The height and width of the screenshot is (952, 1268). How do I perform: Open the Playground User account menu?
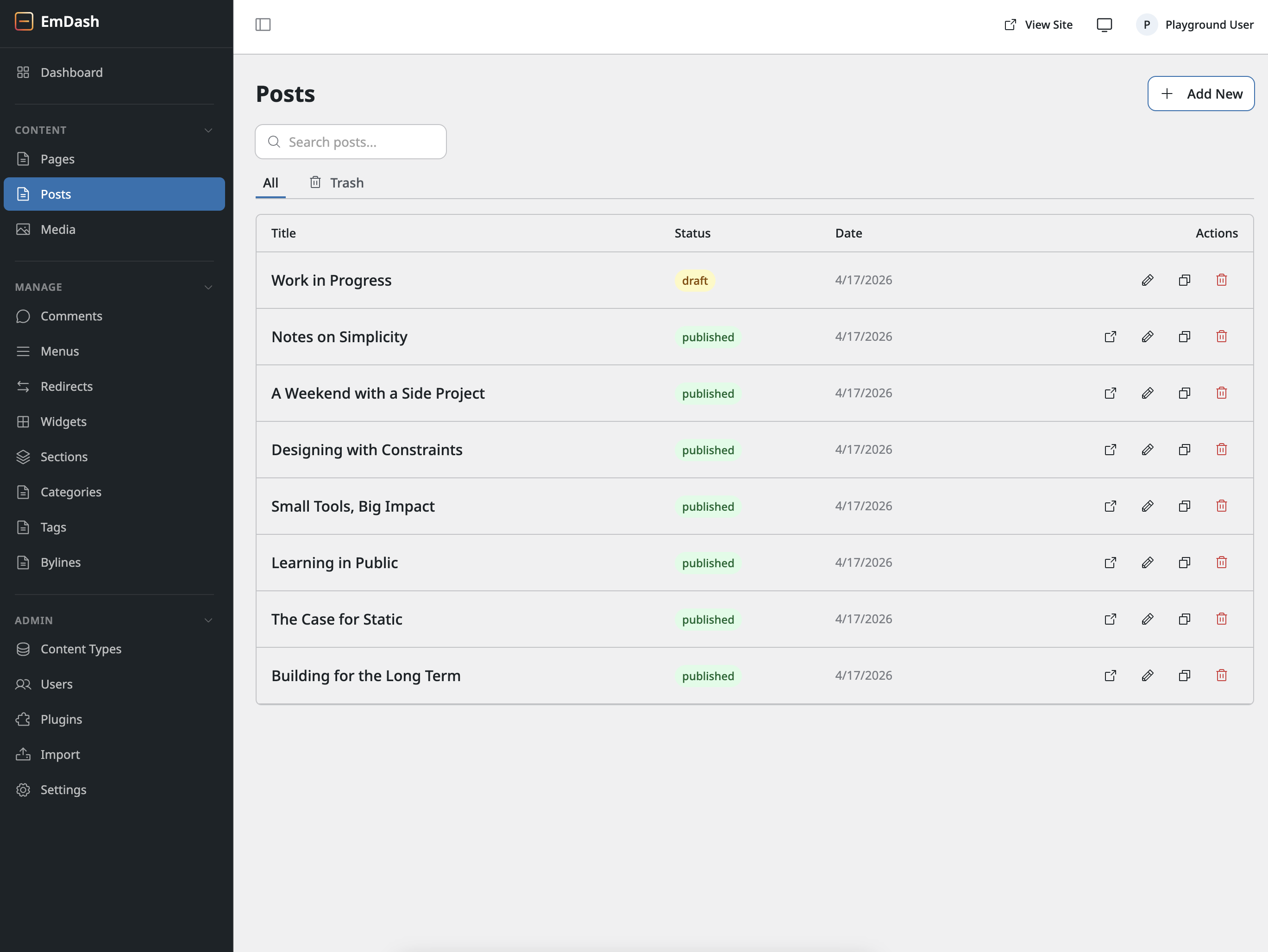coord(1195,25)
